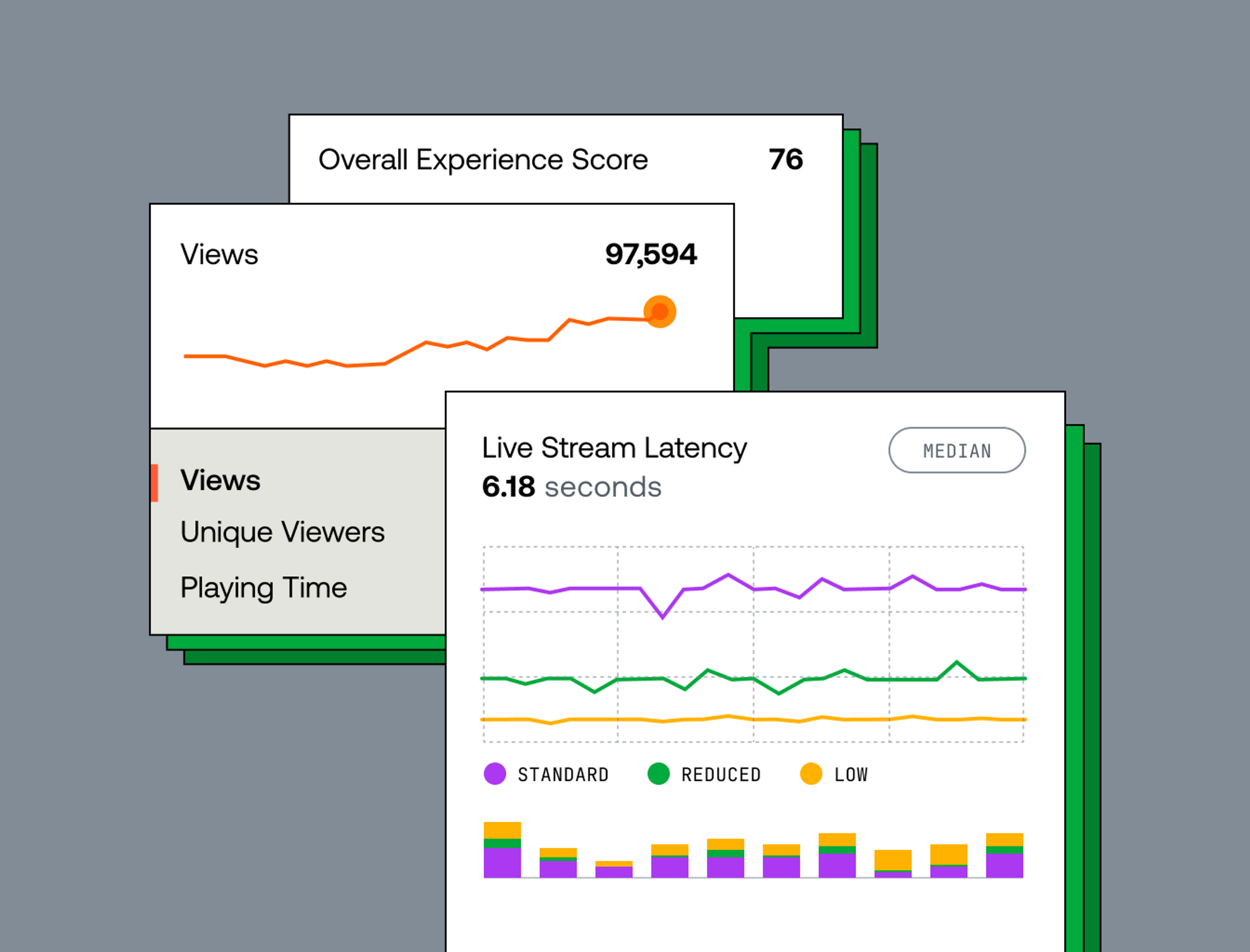
Task: Click the orange active indicator beside Views
Action: [154, 483]
